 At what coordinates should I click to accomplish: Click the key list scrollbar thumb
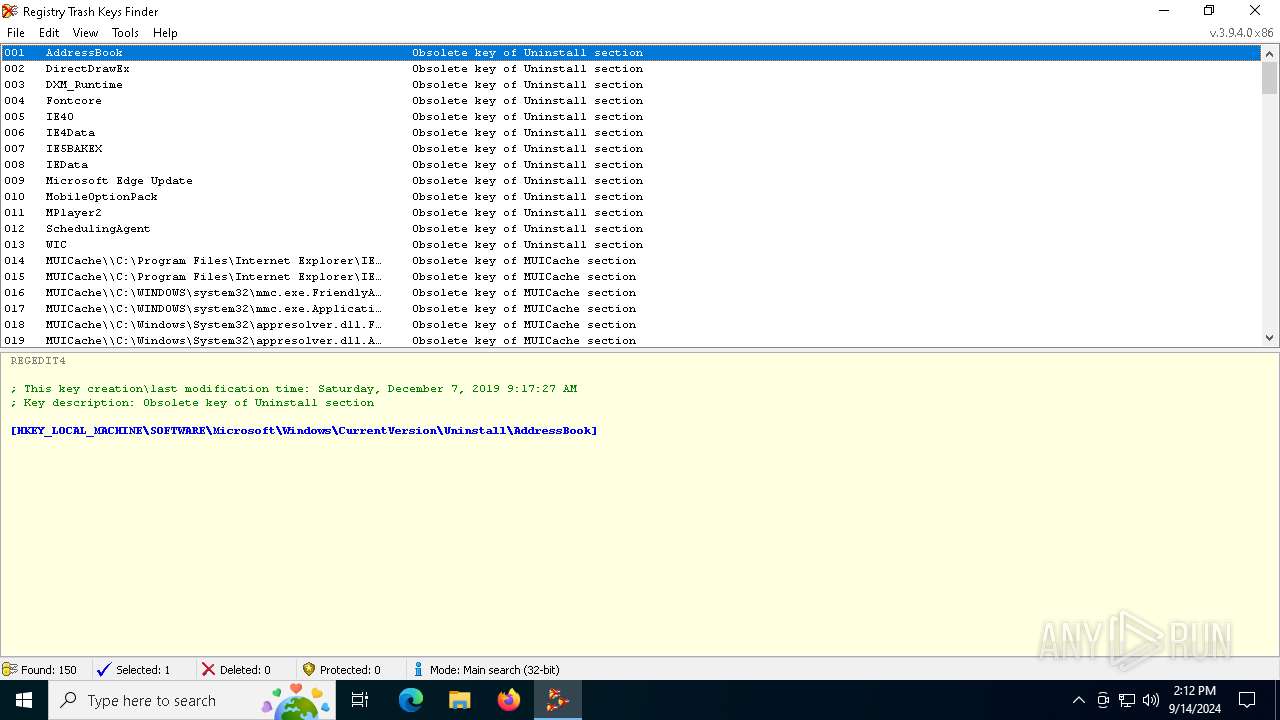[1270, 78]
